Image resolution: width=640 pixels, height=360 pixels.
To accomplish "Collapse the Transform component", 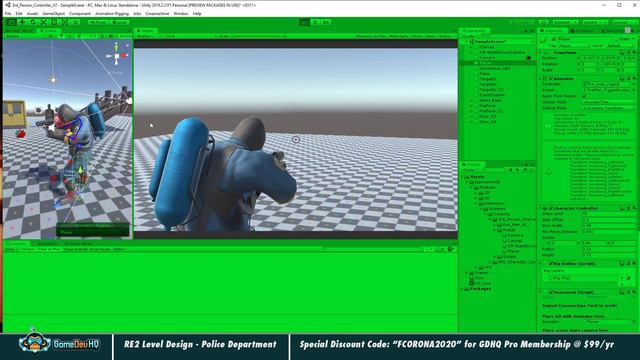I will tap(541, 52).
